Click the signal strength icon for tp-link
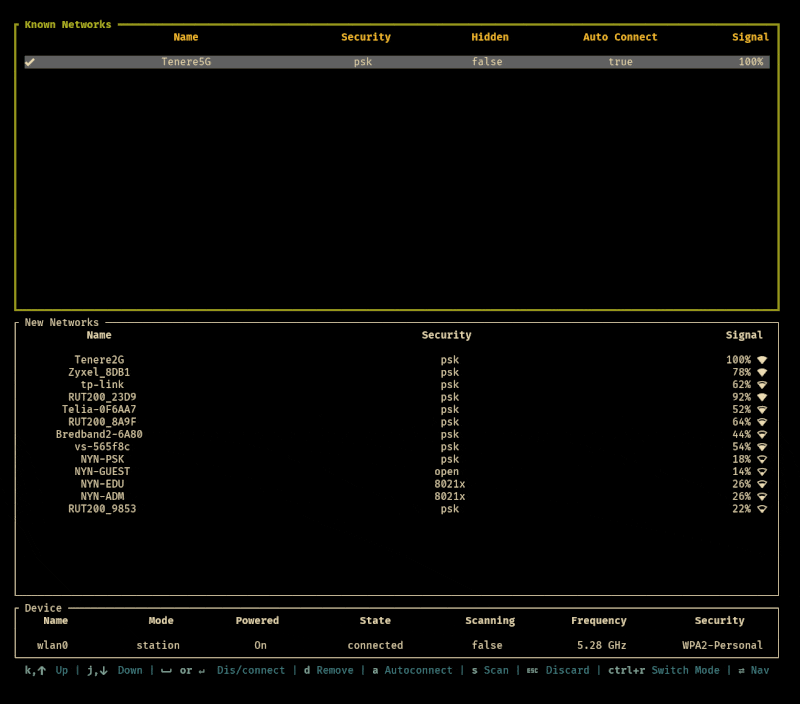Image resolution: width=800 pixels, height=704 pixels. click(762, 385)
